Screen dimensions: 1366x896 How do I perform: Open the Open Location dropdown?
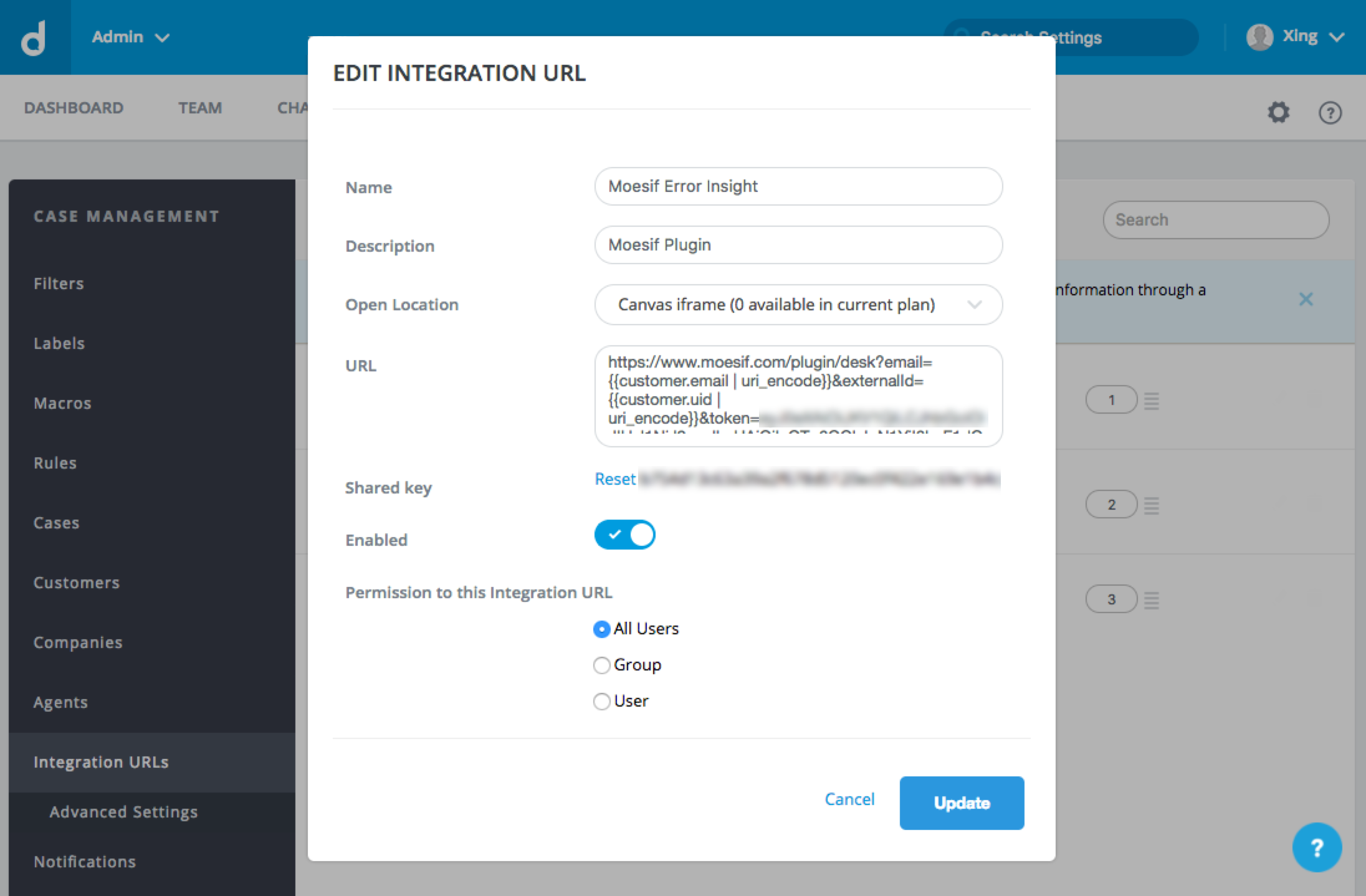[798, 305]
